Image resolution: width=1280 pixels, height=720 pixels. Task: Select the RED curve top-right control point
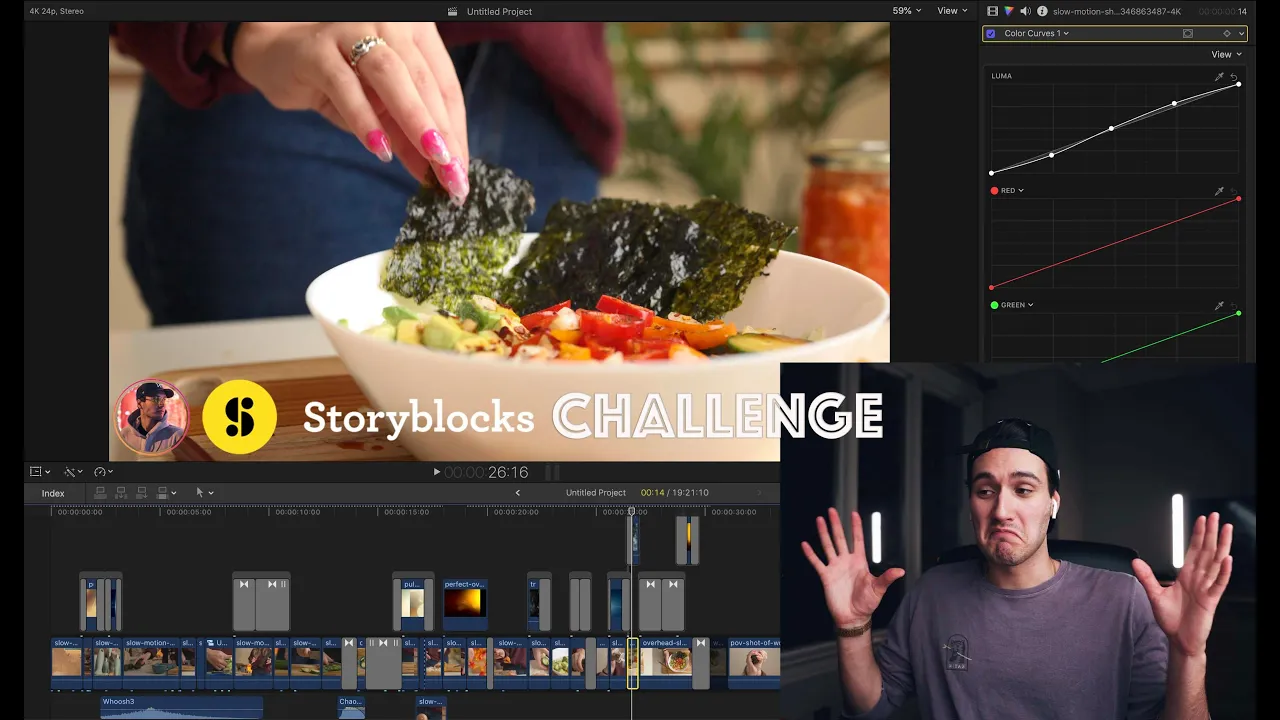click(1239, 199)
